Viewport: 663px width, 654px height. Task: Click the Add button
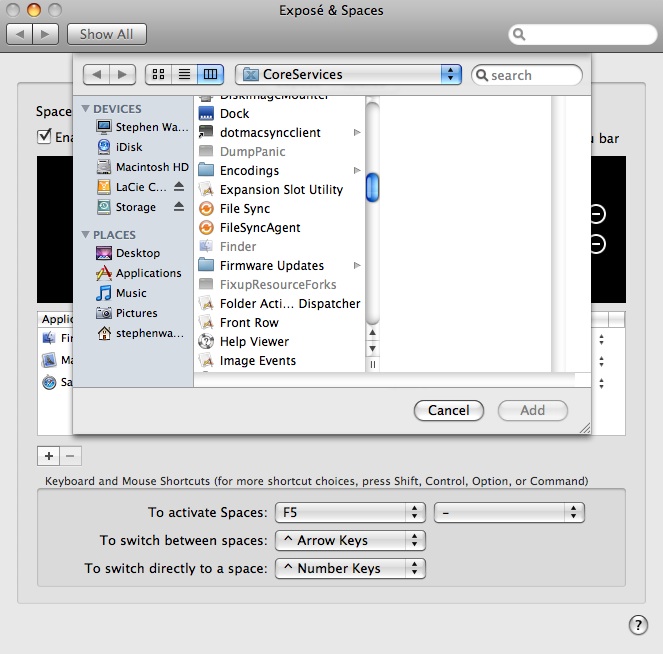pyautogui.click(x=532, y=410)
